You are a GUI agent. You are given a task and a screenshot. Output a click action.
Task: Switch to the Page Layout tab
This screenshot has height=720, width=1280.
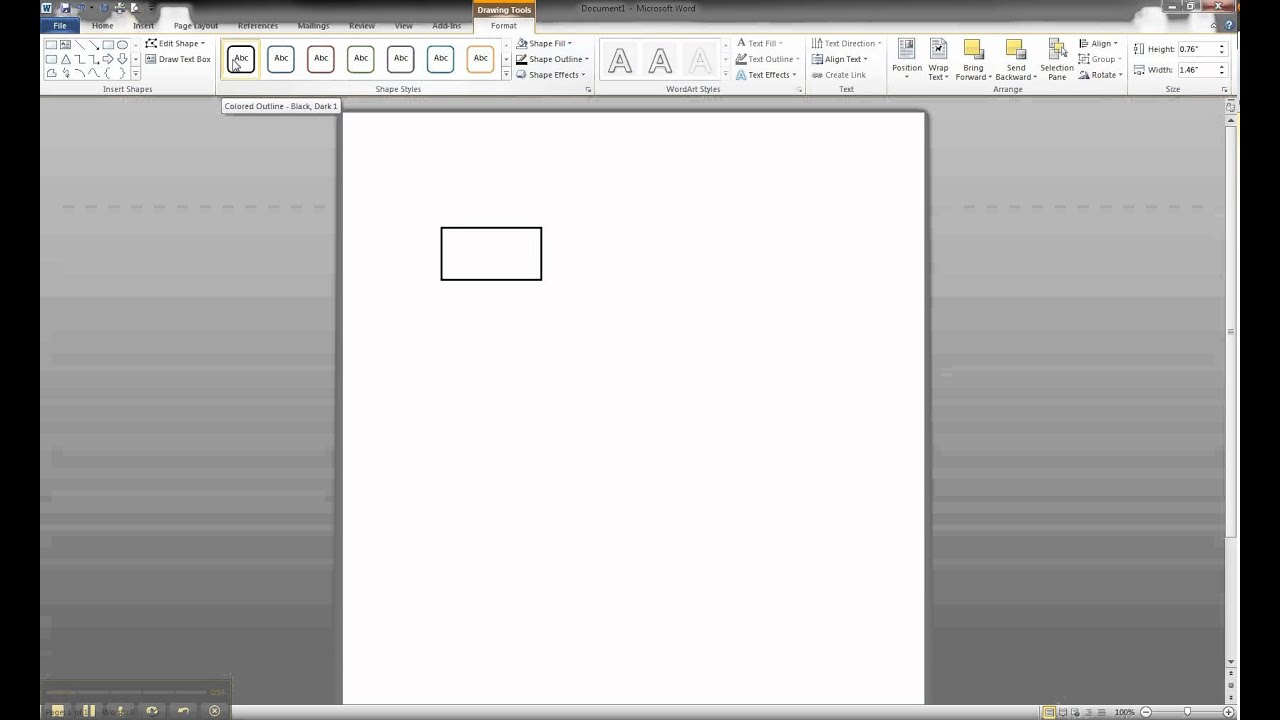tap(196, 26)
